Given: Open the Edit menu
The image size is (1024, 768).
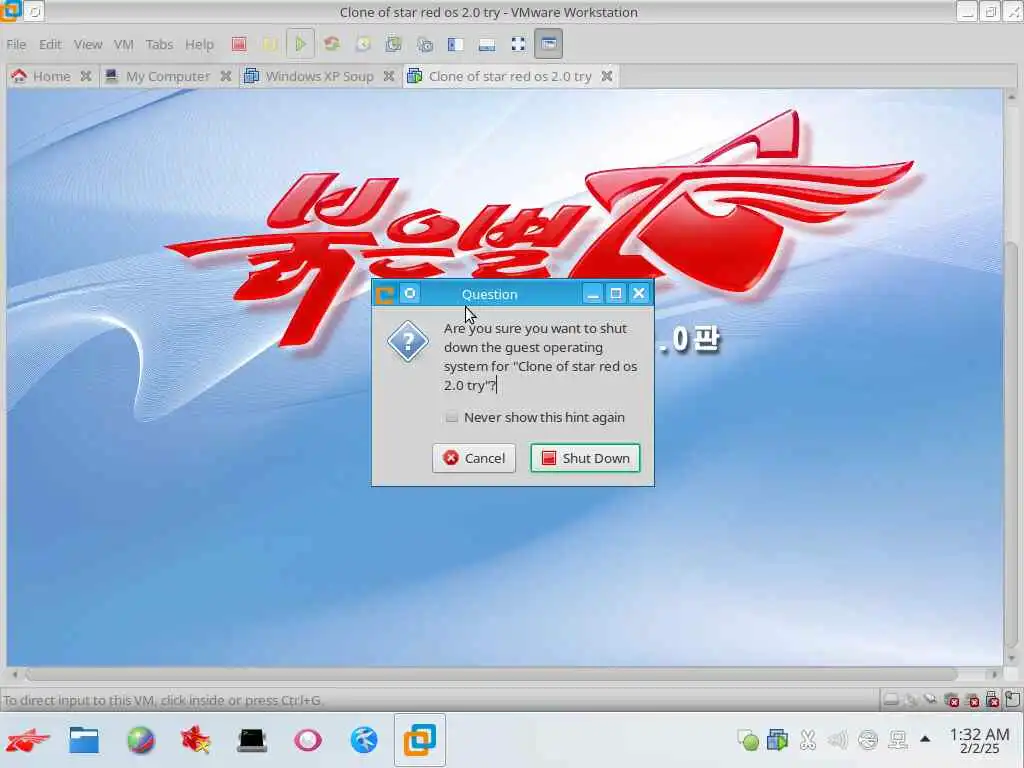Looking at the screenshot, I should coord(50,44).
